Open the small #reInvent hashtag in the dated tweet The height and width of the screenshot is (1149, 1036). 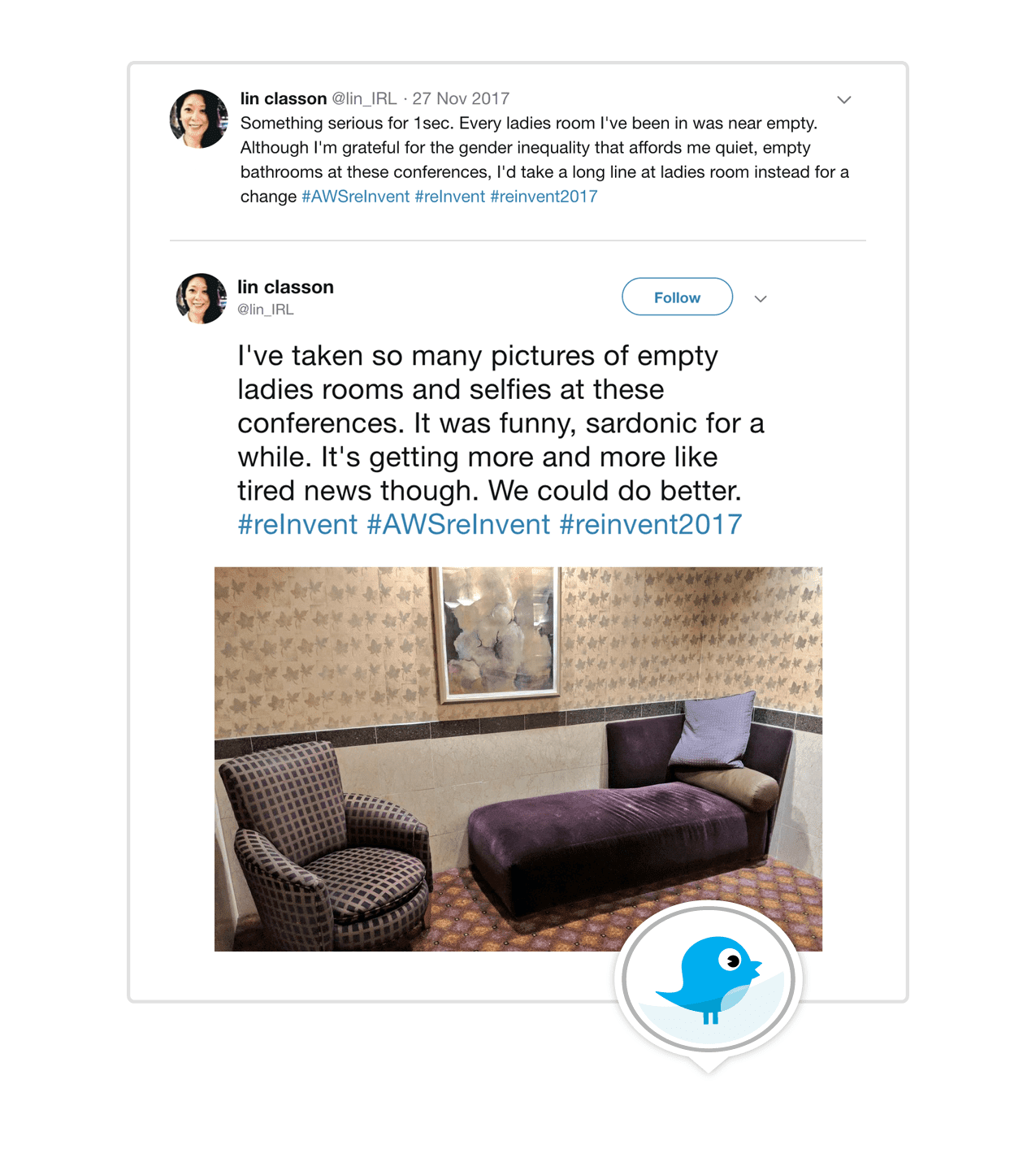point(450,197)
